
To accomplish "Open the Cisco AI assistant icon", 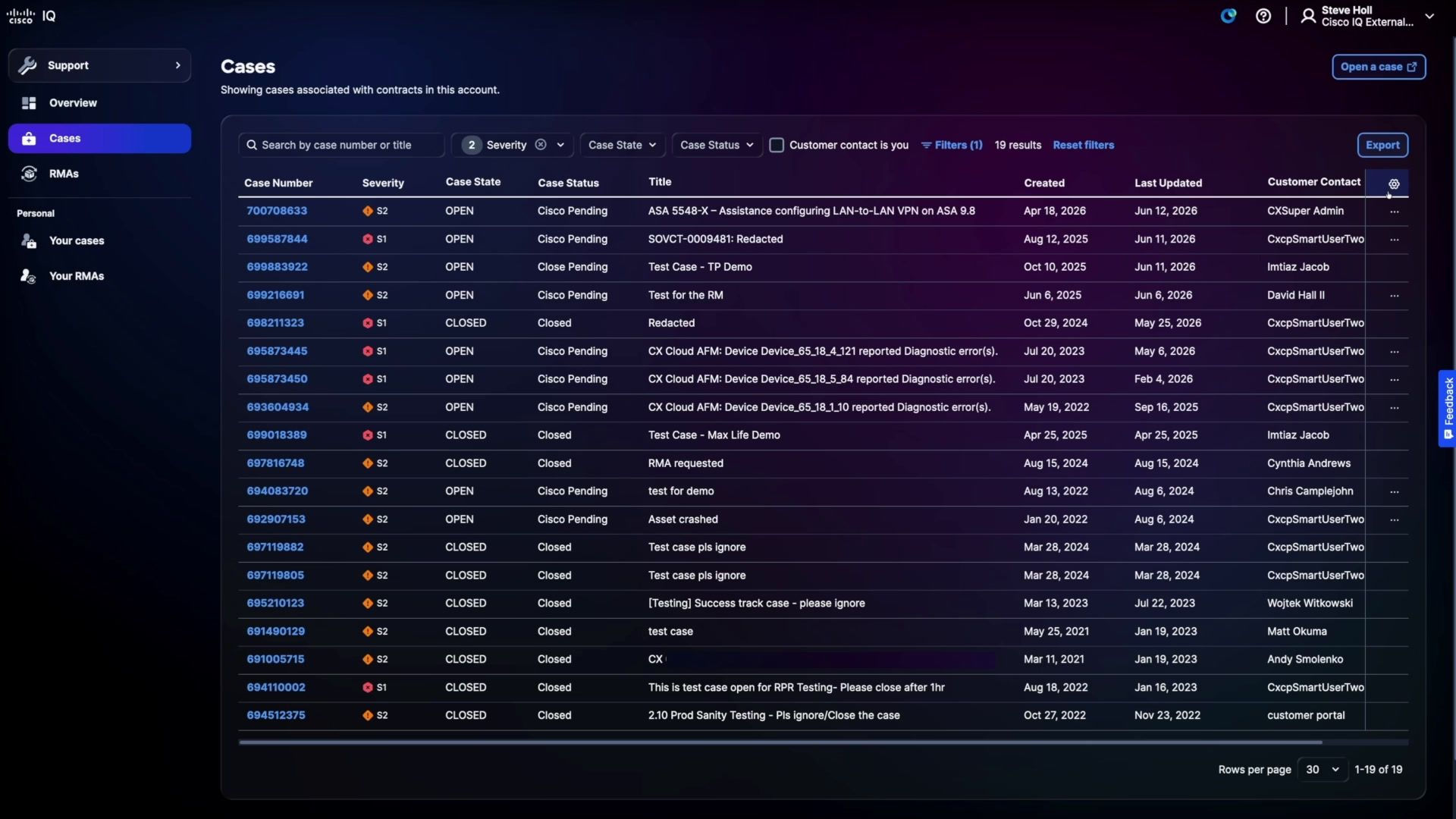I will [1228, 16].
